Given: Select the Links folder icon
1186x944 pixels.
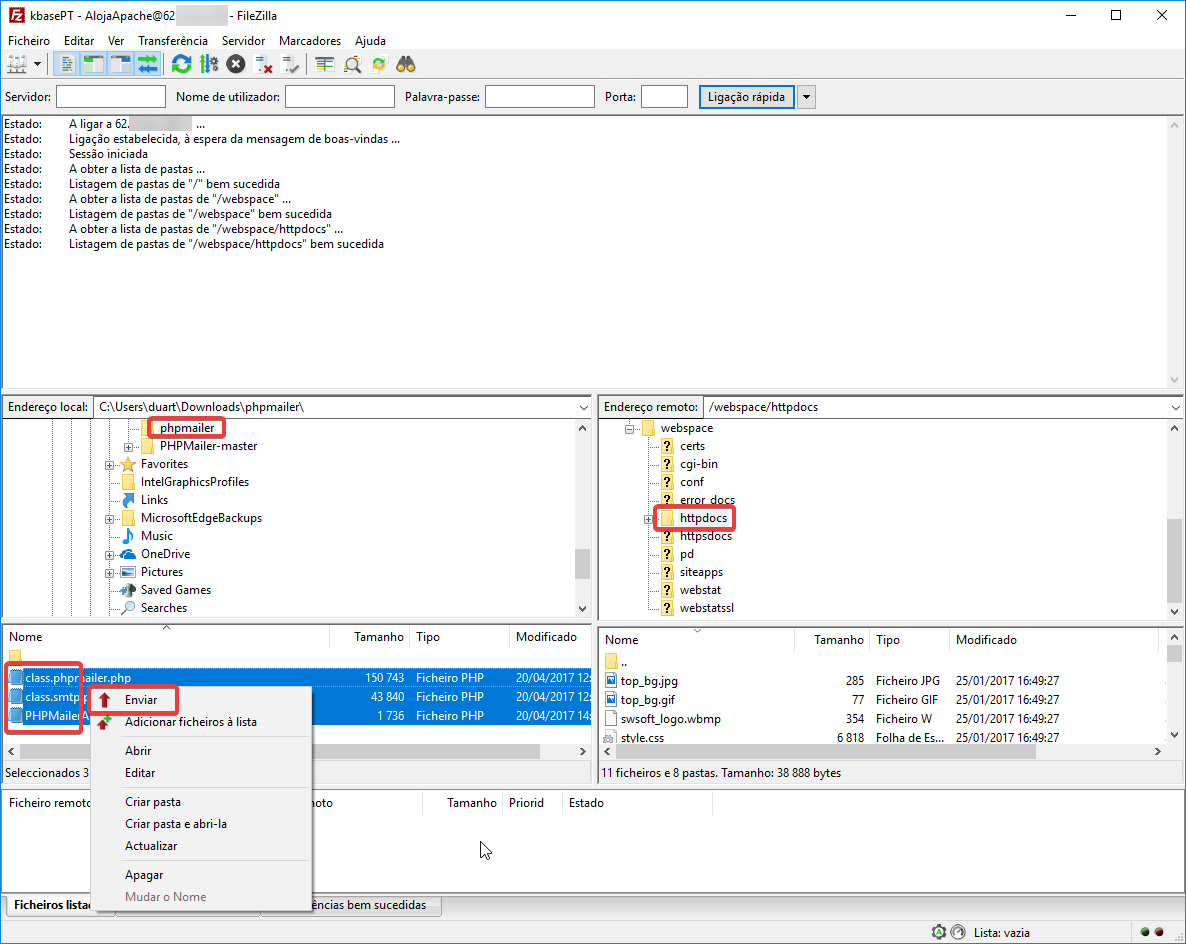Looking at the screenshot, I should (129, 500).
